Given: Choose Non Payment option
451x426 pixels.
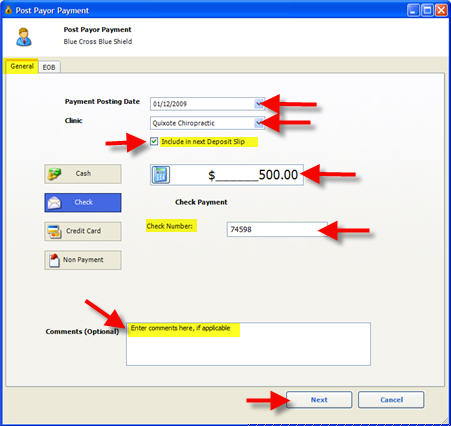Looking at the screenshot, I should point(83,260).
